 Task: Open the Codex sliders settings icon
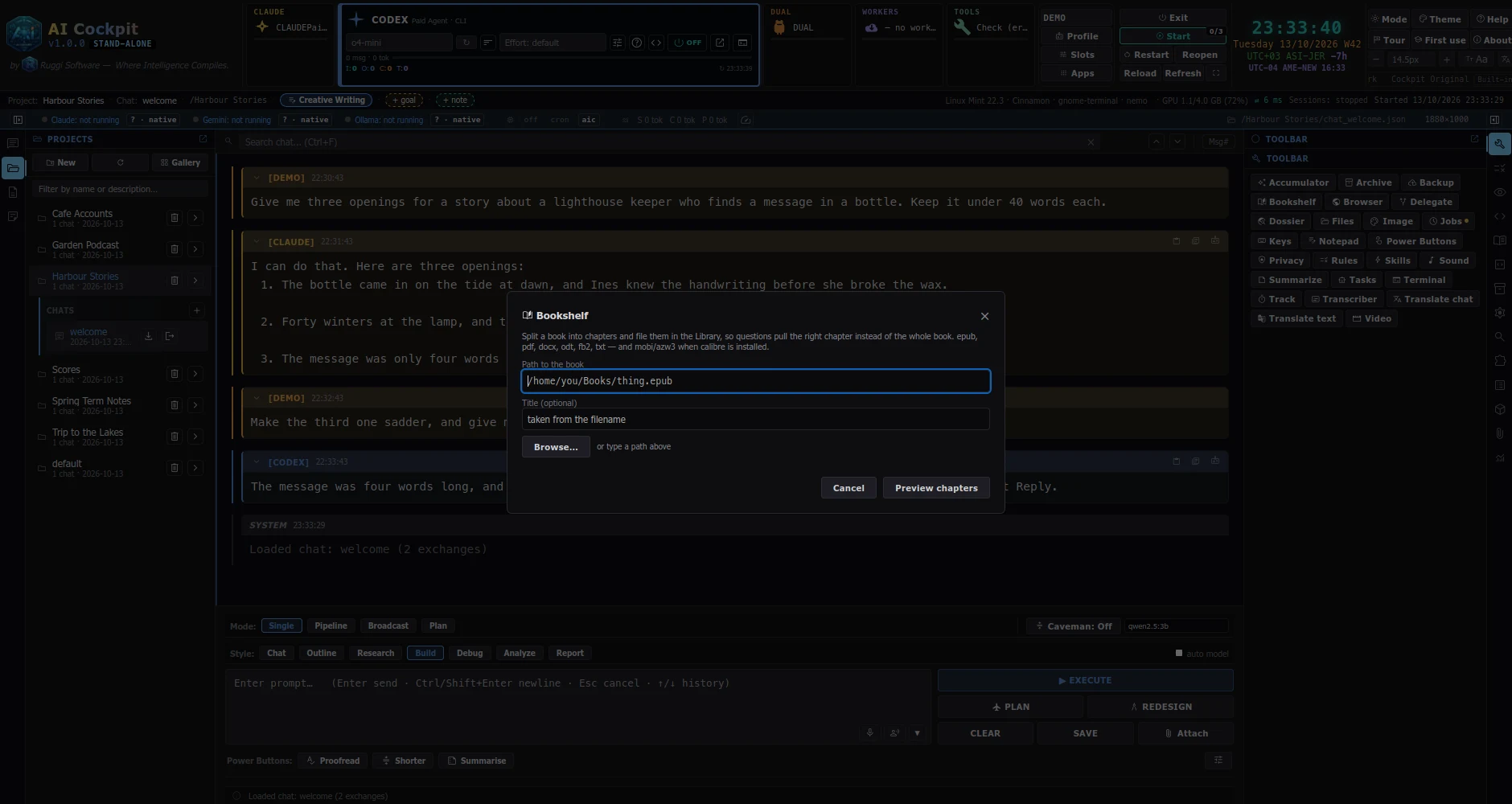pyautogui.click(x=617, y=43)
